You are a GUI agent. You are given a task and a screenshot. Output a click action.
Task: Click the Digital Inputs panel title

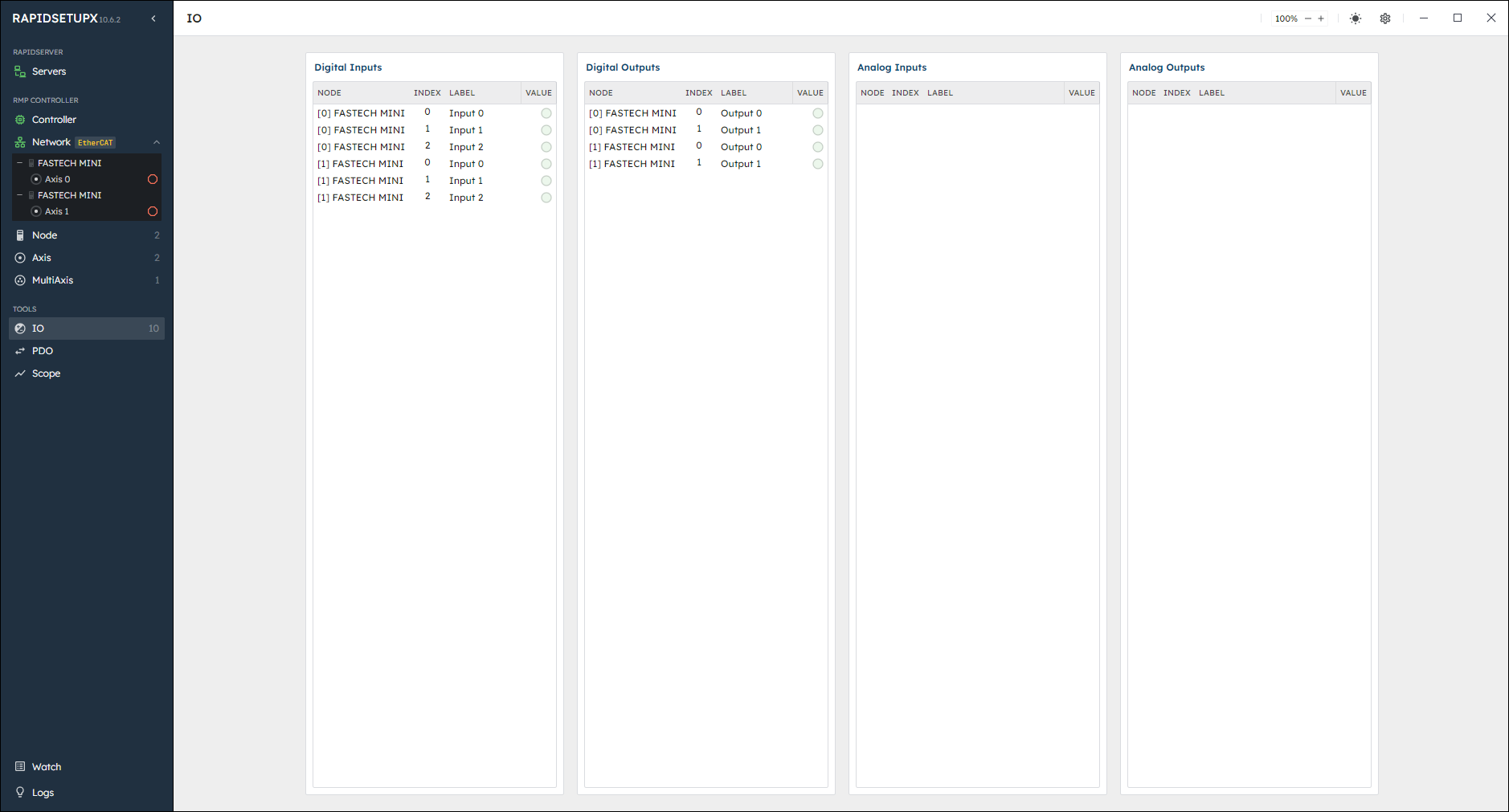[x=348, y=67]
